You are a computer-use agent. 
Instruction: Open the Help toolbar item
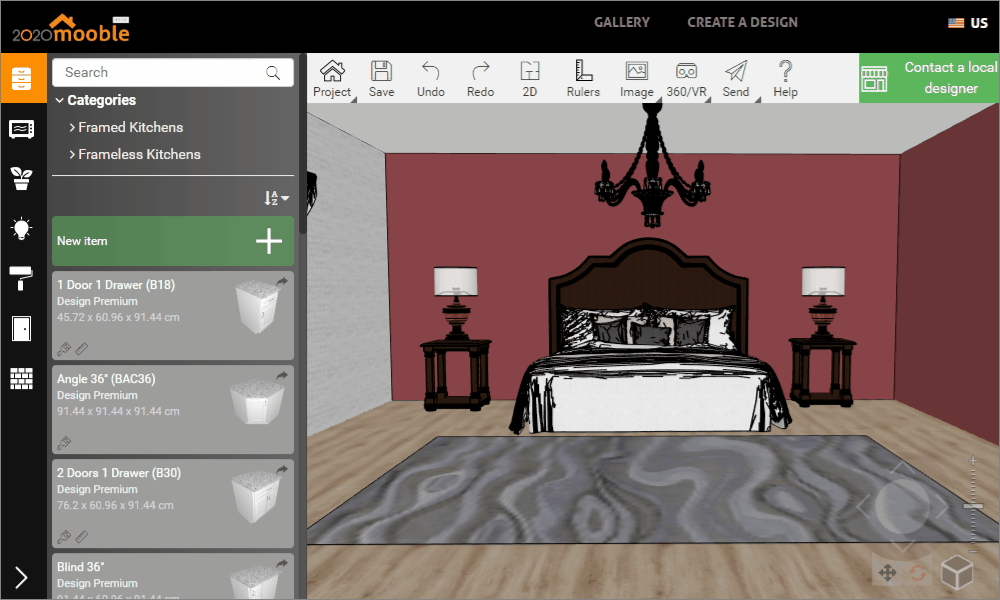pyautogui.click(x=786, y=78)
